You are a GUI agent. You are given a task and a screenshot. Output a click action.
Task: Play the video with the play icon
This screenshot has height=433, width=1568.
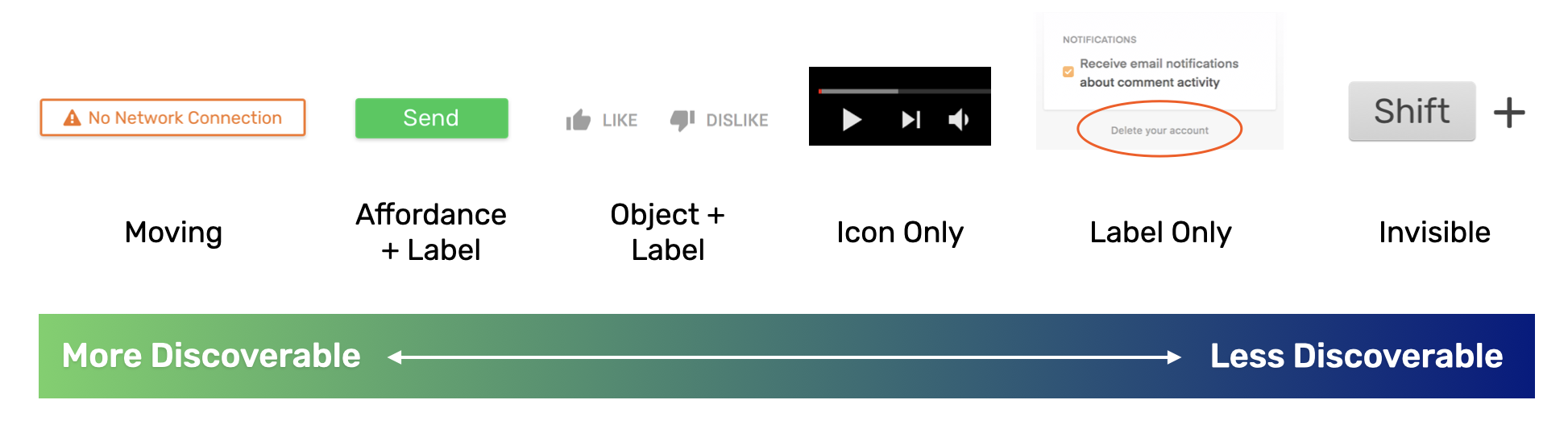tap(852, 120)
